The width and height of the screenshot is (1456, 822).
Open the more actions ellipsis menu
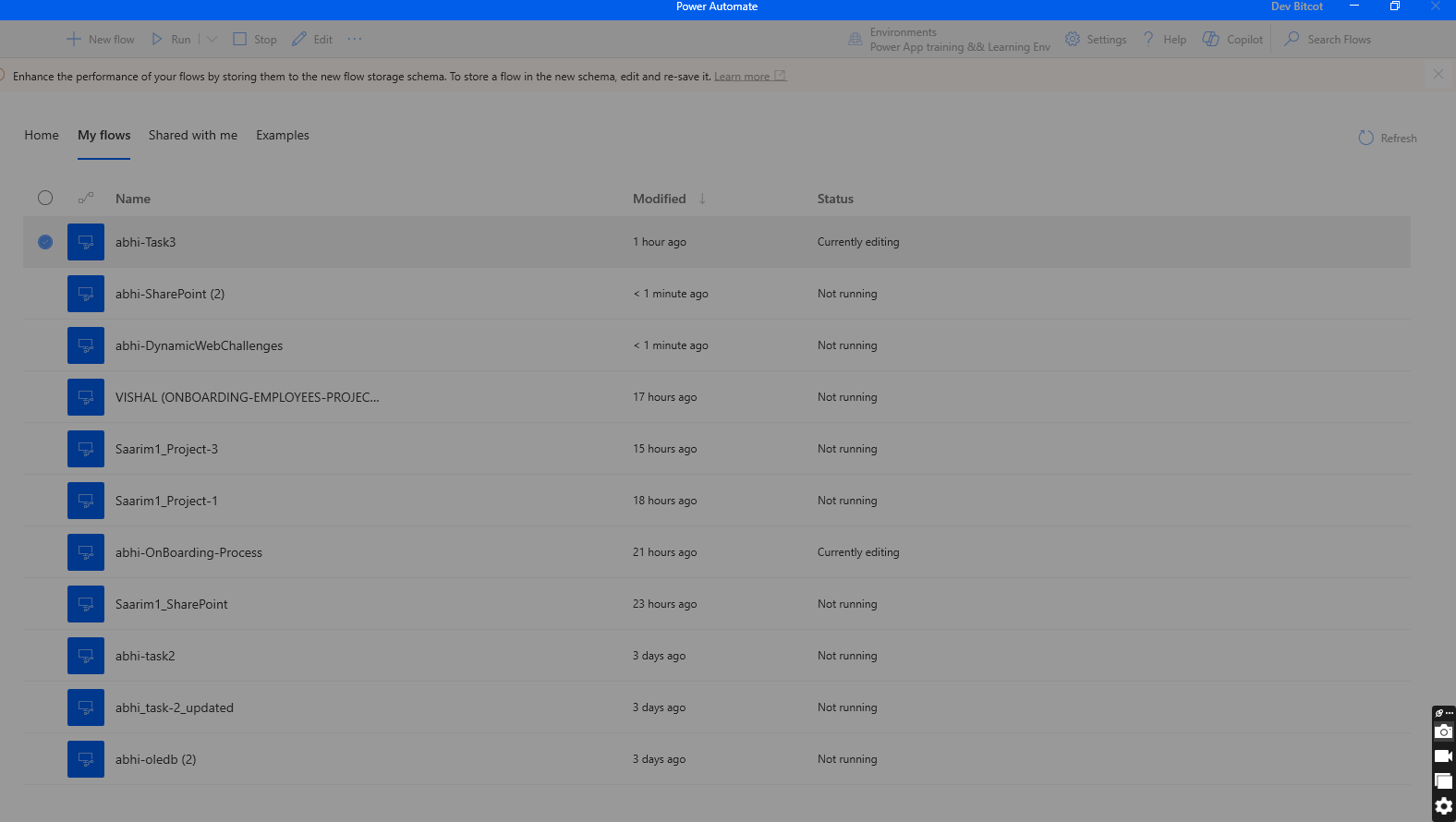coord(355,39)
